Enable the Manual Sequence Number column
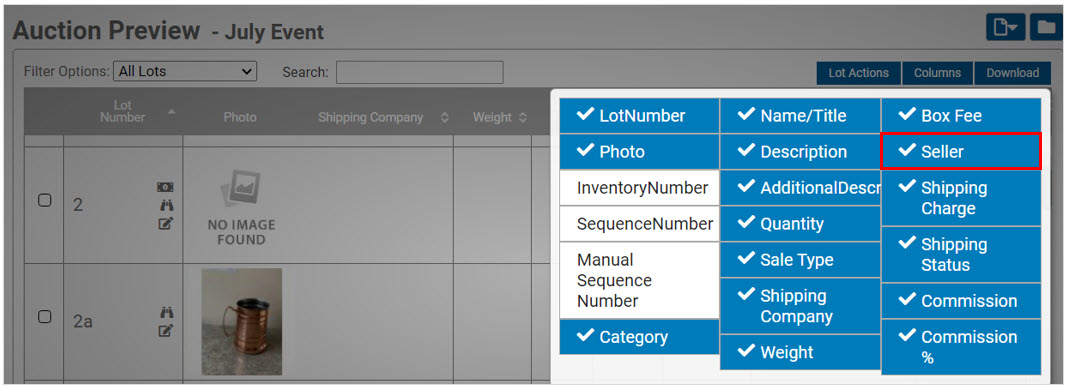1067x388 pixels. coord(639,280)
